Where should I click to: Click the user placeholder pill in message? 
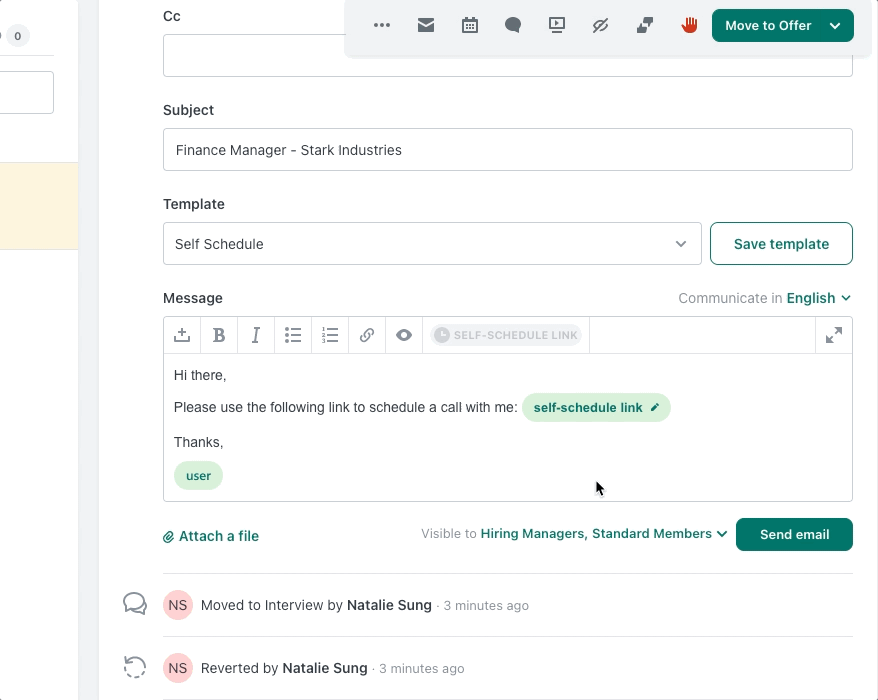198,475
